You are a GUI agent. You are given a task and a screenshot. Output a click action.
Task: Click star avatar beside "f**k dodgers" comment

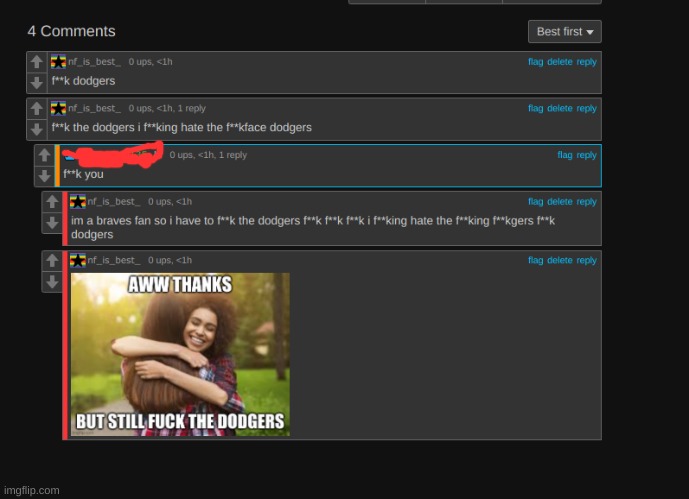58,61
